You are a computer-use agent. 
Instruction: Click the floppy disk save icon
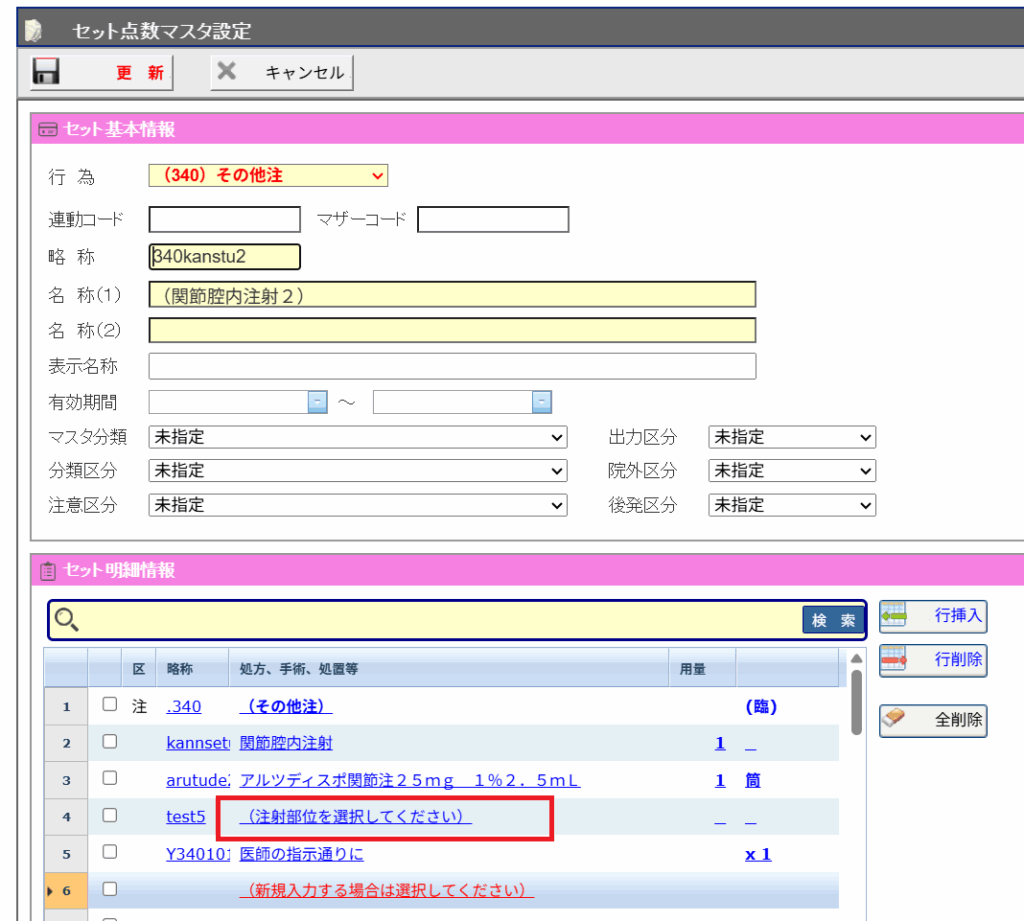tap(46, 72)
